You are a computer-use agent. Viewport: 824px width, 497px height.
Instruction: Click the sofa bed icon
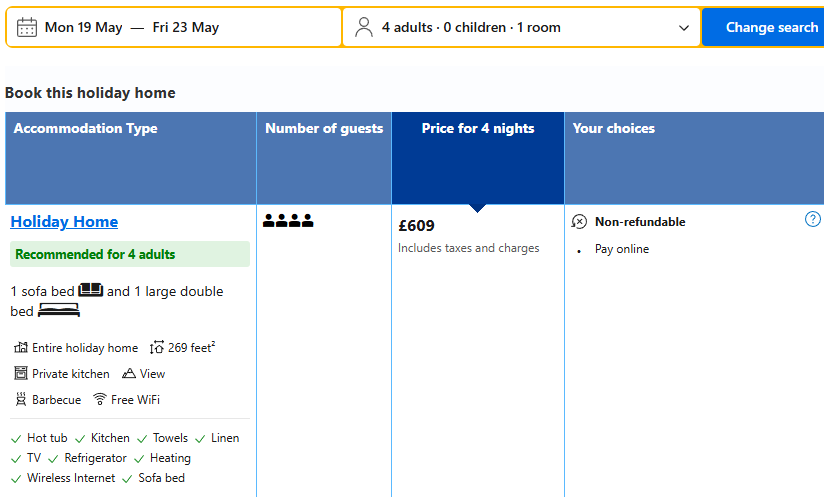[x=91, y=290]
